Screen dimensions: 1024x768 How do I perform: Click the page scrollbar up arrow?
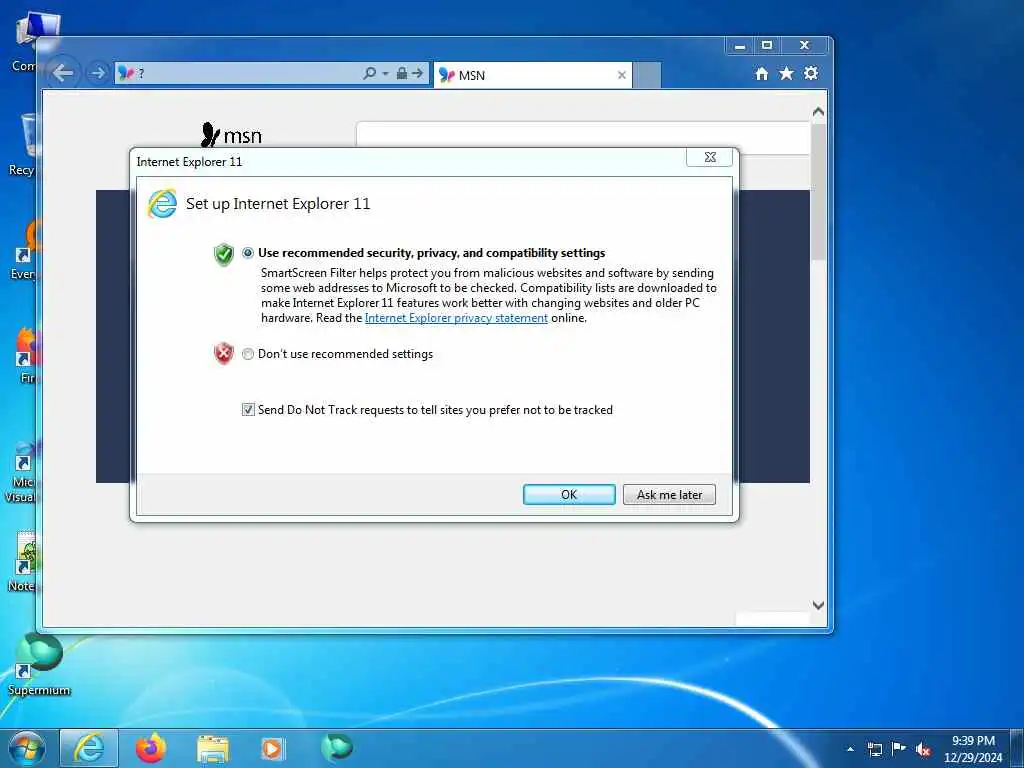pyautogui.click(x=818, y=112)
